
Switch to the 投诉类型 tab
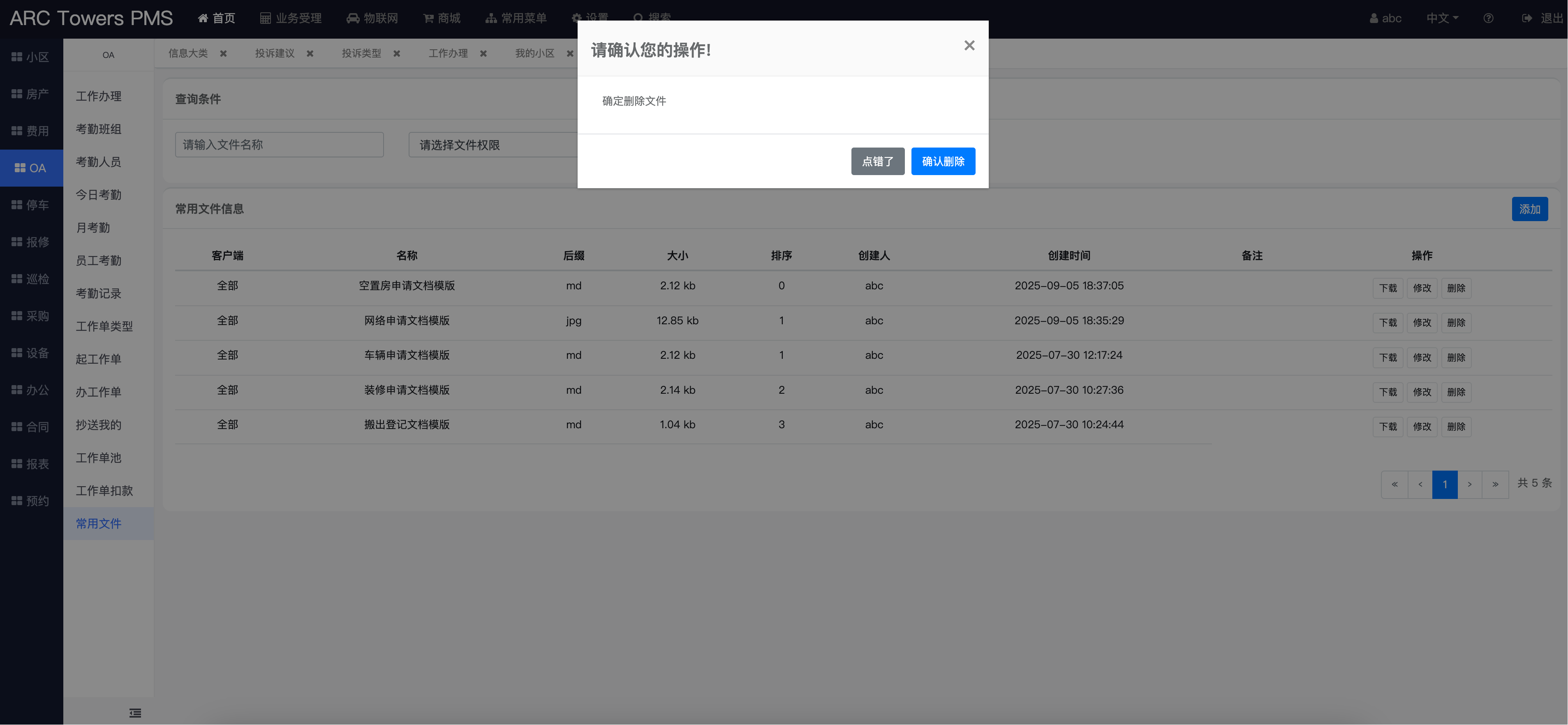(361, 53)
